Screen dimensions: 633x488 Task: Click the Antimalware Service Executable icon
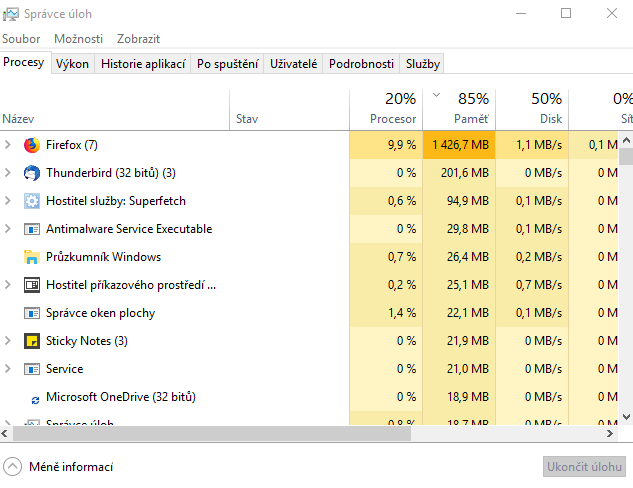point(31,229)
